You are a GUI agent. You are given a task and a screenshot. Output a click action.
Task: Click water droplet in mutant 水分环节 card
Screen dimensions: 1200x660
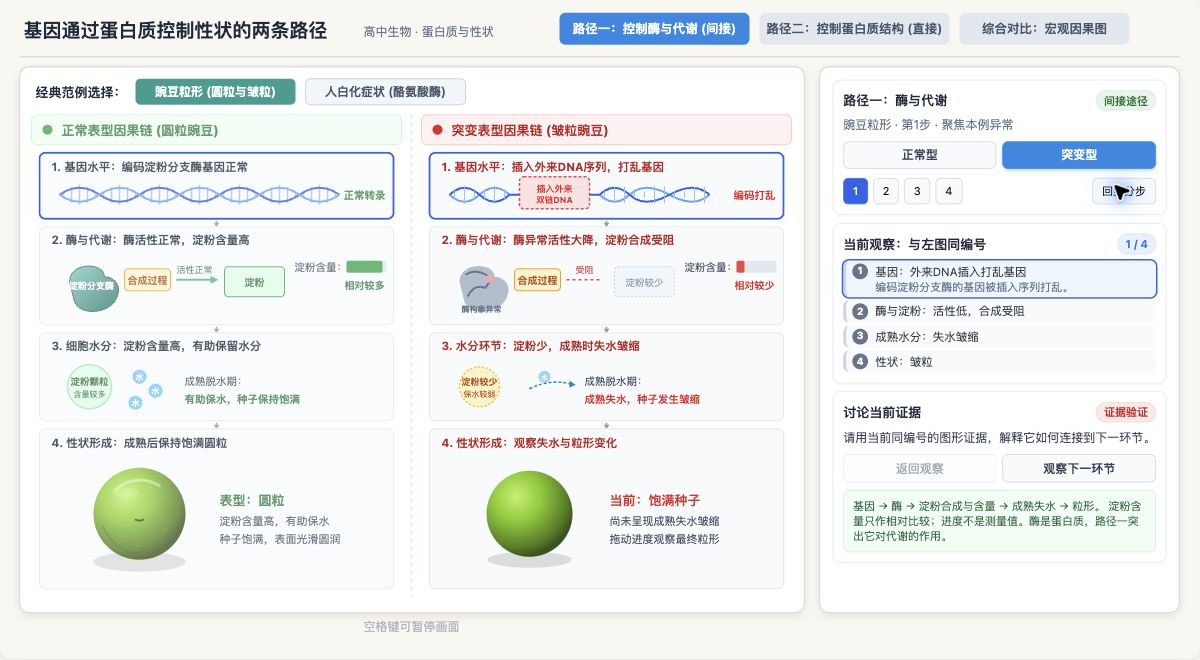[545, 376]
